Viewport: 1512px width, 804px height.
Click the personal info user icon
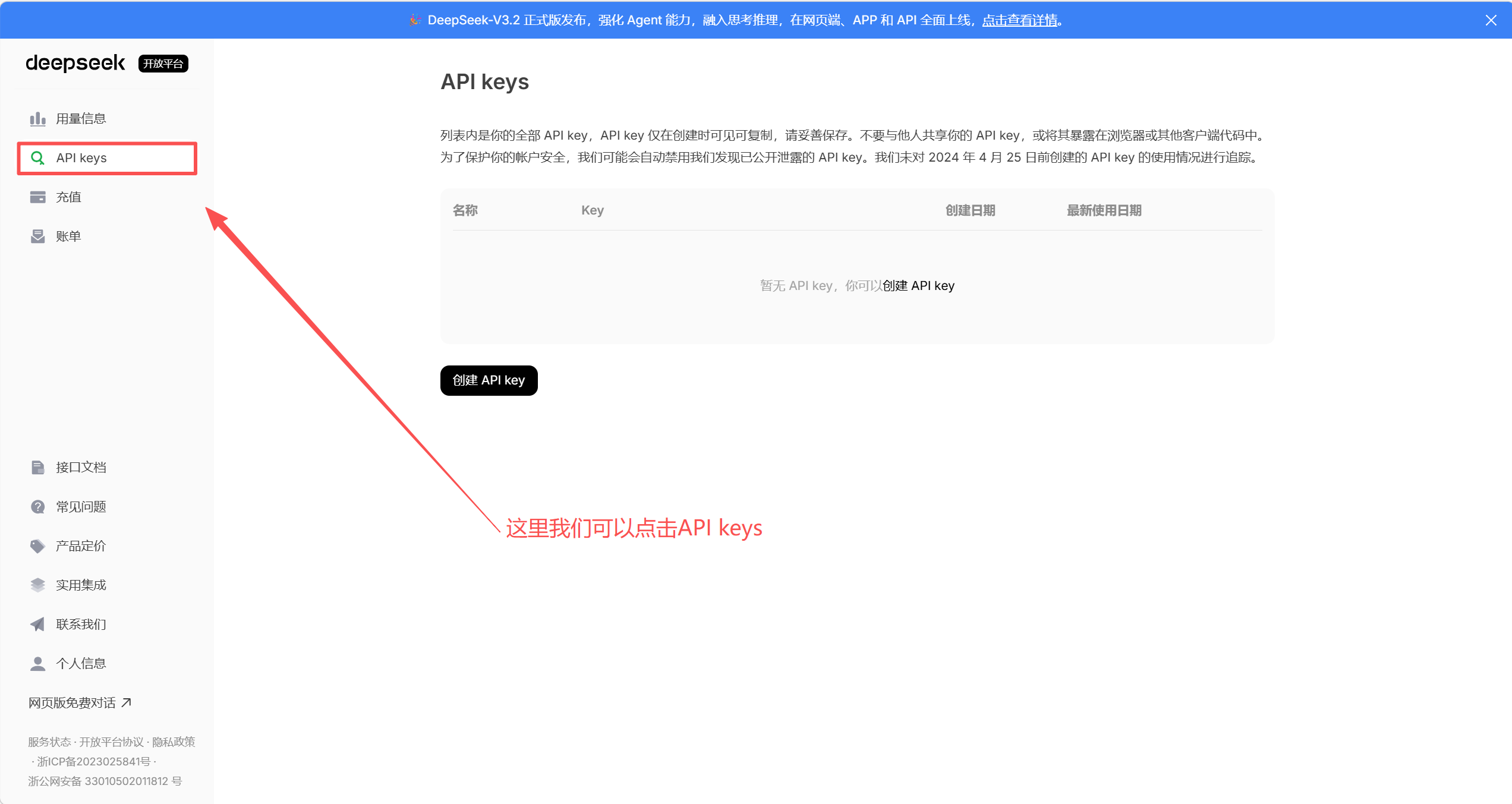(37, 664)
